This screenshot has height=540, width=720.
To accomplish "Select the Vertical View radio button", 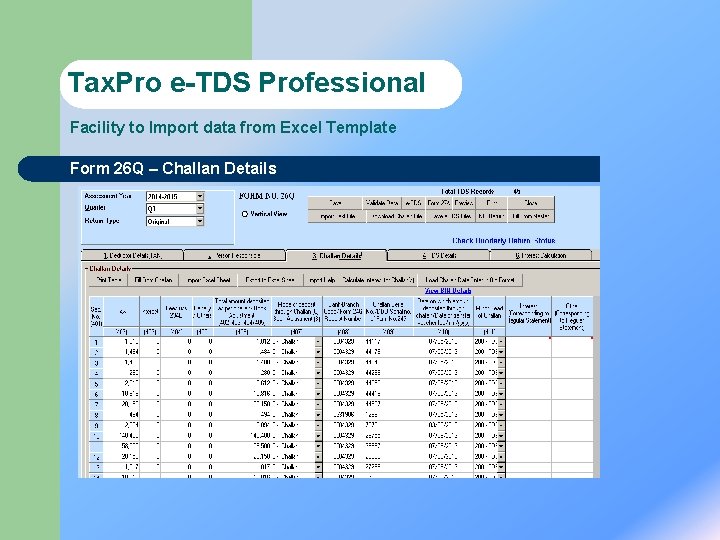I will (245, 214).
